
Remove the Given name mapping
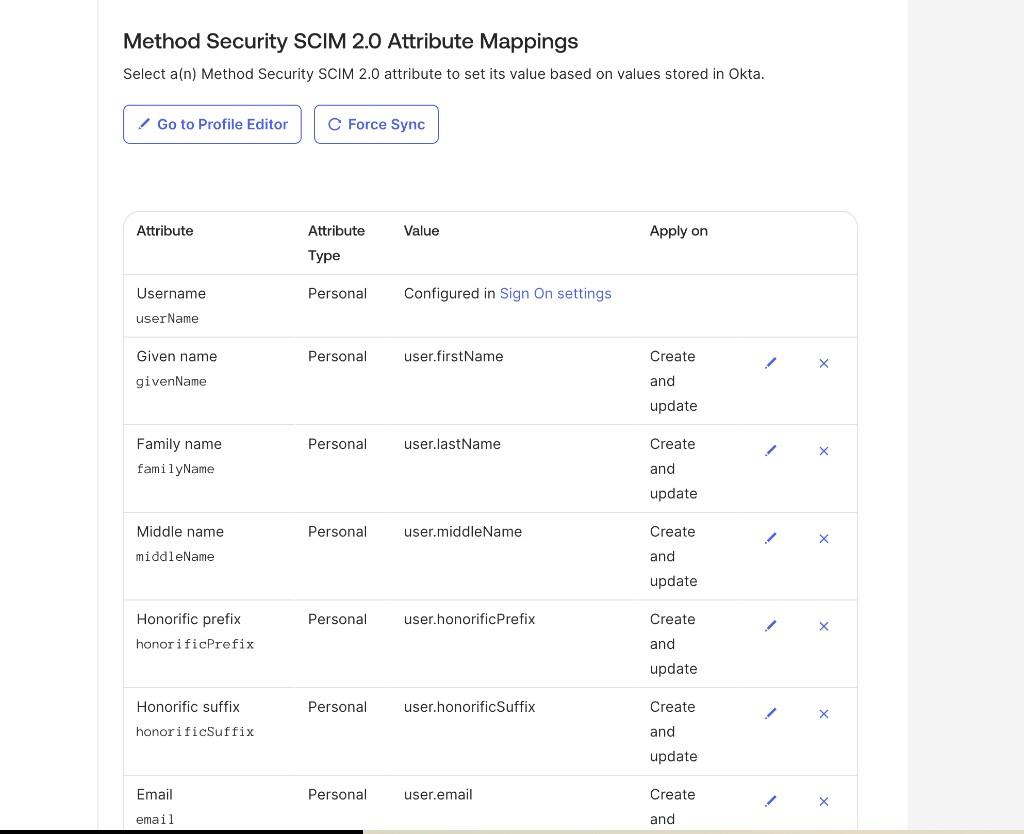tap(824, 363)
